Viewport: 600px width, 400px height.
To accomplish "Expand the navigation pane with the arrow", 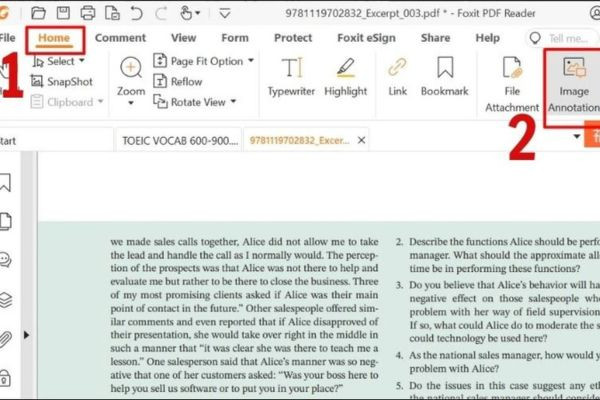I will [x=26, y=335].
